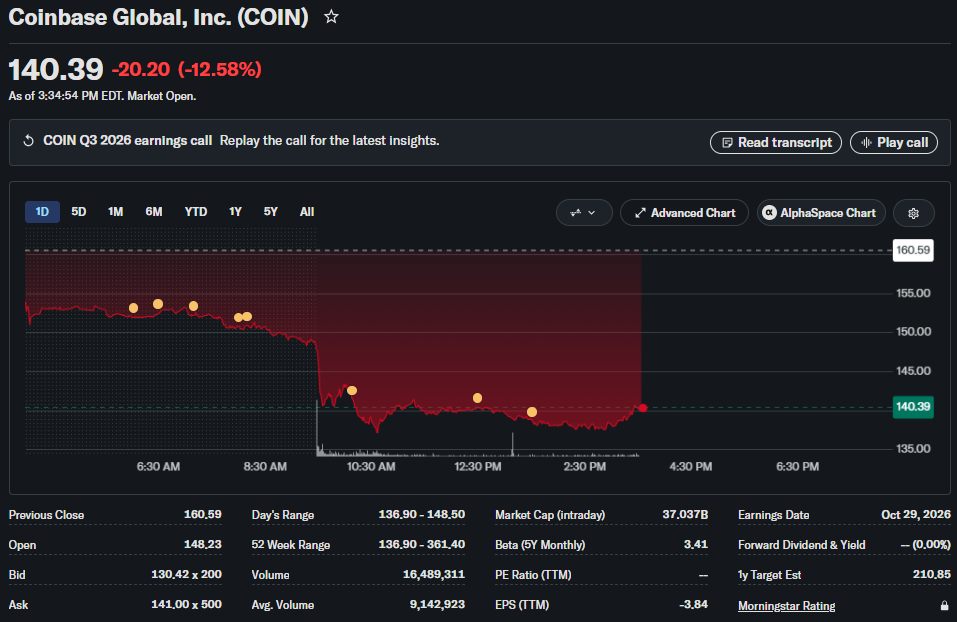
Task: Click the 1y Target Est value 210.85
Action: tap(931, 574)
